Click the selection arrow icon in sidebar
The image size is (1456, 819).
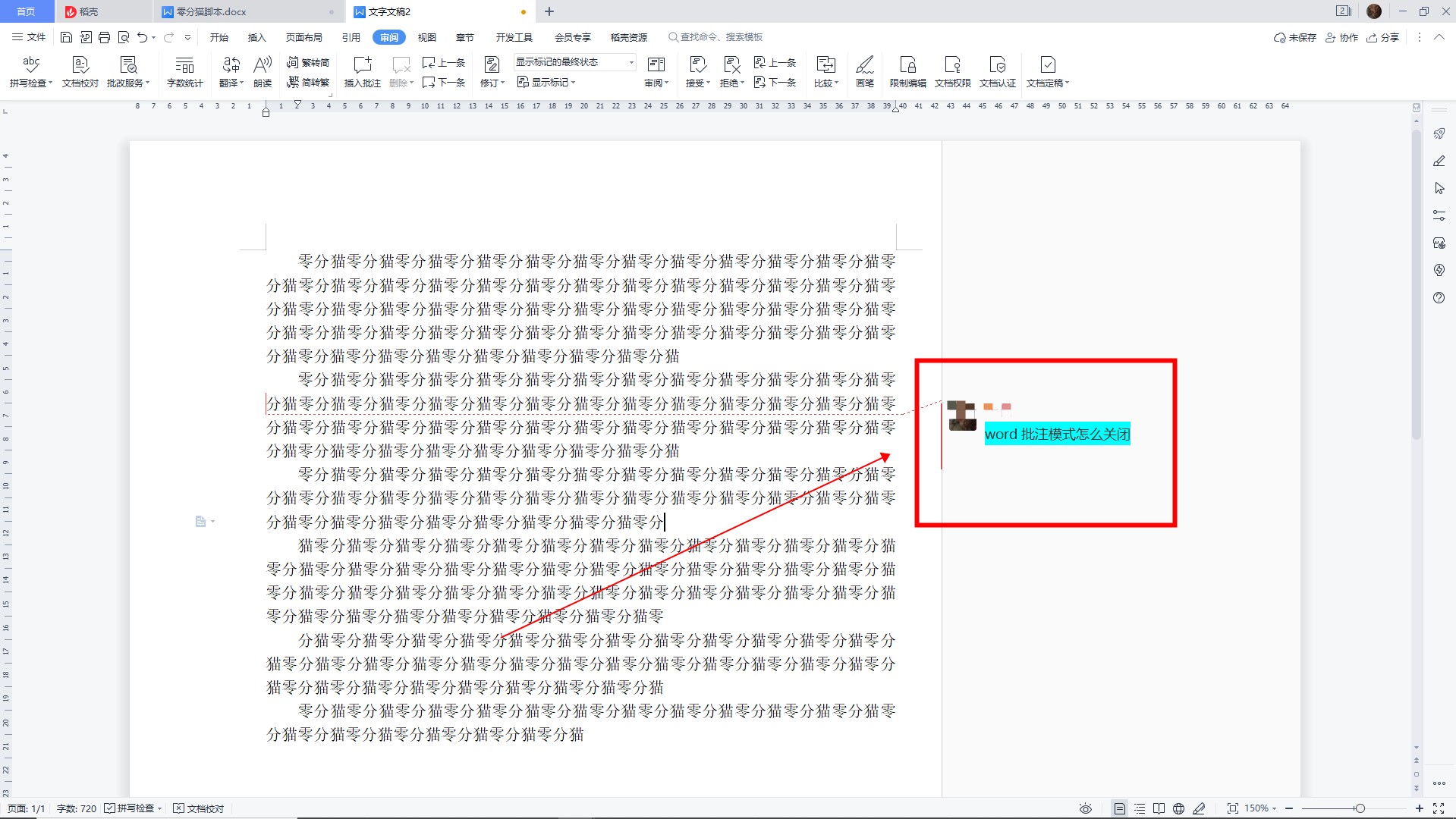pos(1439,188)
